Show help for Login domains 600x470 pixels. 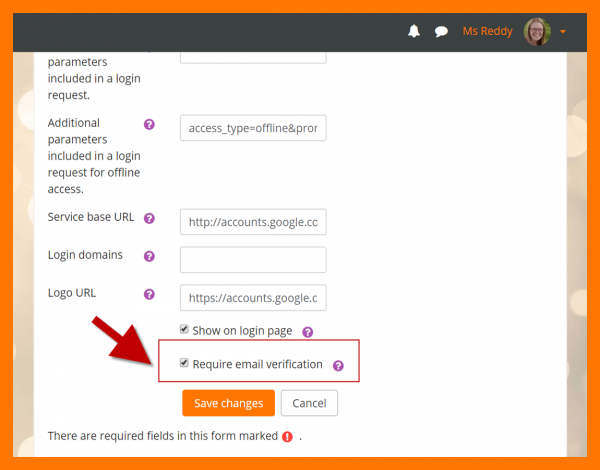point(149,256)
